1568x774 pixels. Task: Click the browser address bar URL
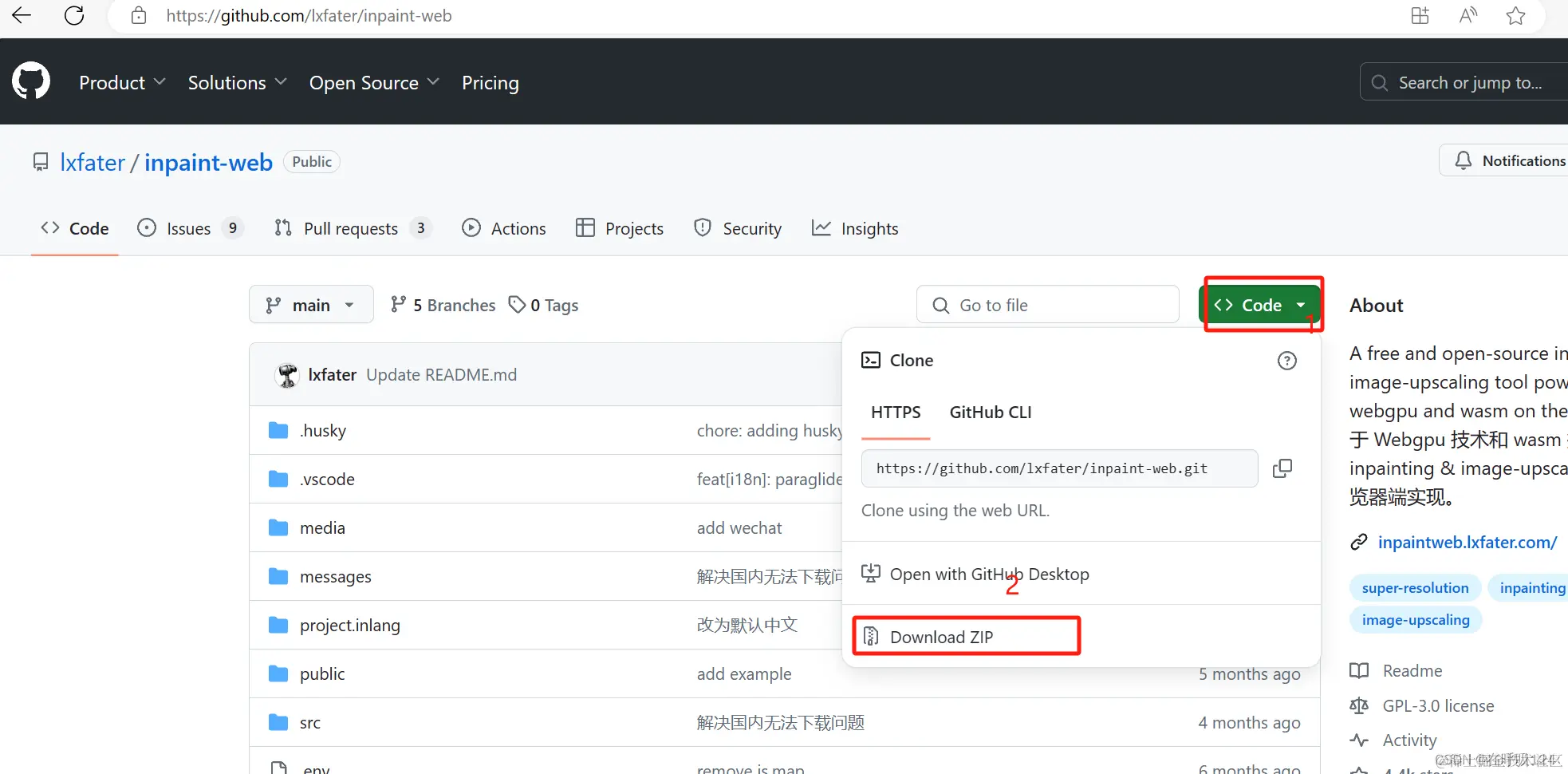click(x=309, y=16)
